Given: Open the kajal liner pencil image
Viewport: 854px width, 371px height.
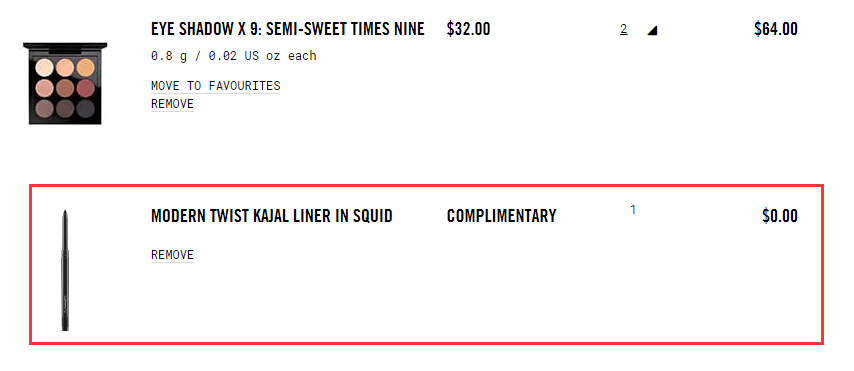Looking at the screenshot, I should coord(65,270).
